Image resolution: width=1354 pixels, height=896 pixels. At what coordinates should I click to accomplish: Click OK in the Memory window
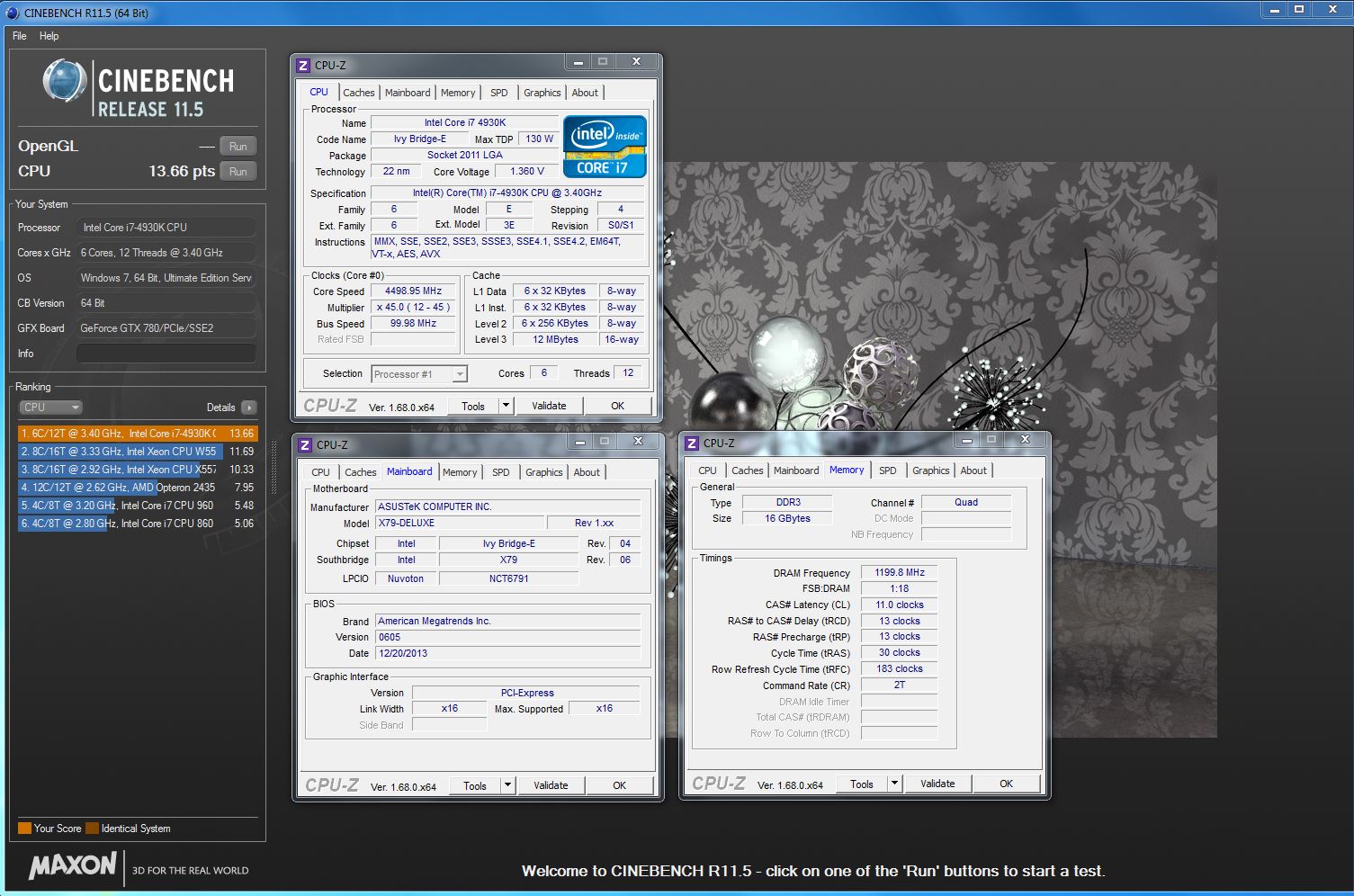point(1007,784)
